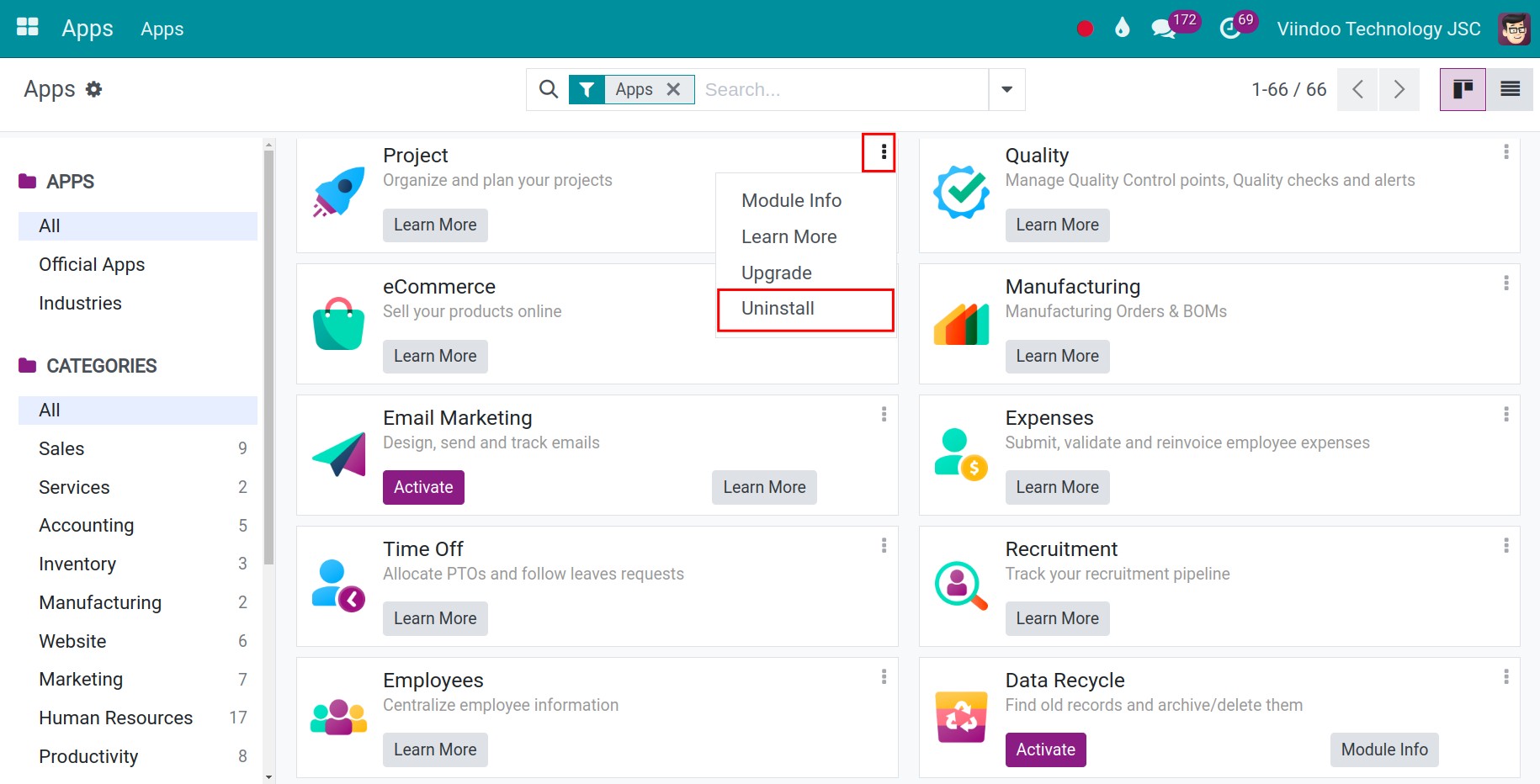This screenshot has width=1540, height=784.
Task: Click Learn More on Recruitment card
Action: (x=1057, y=618)
